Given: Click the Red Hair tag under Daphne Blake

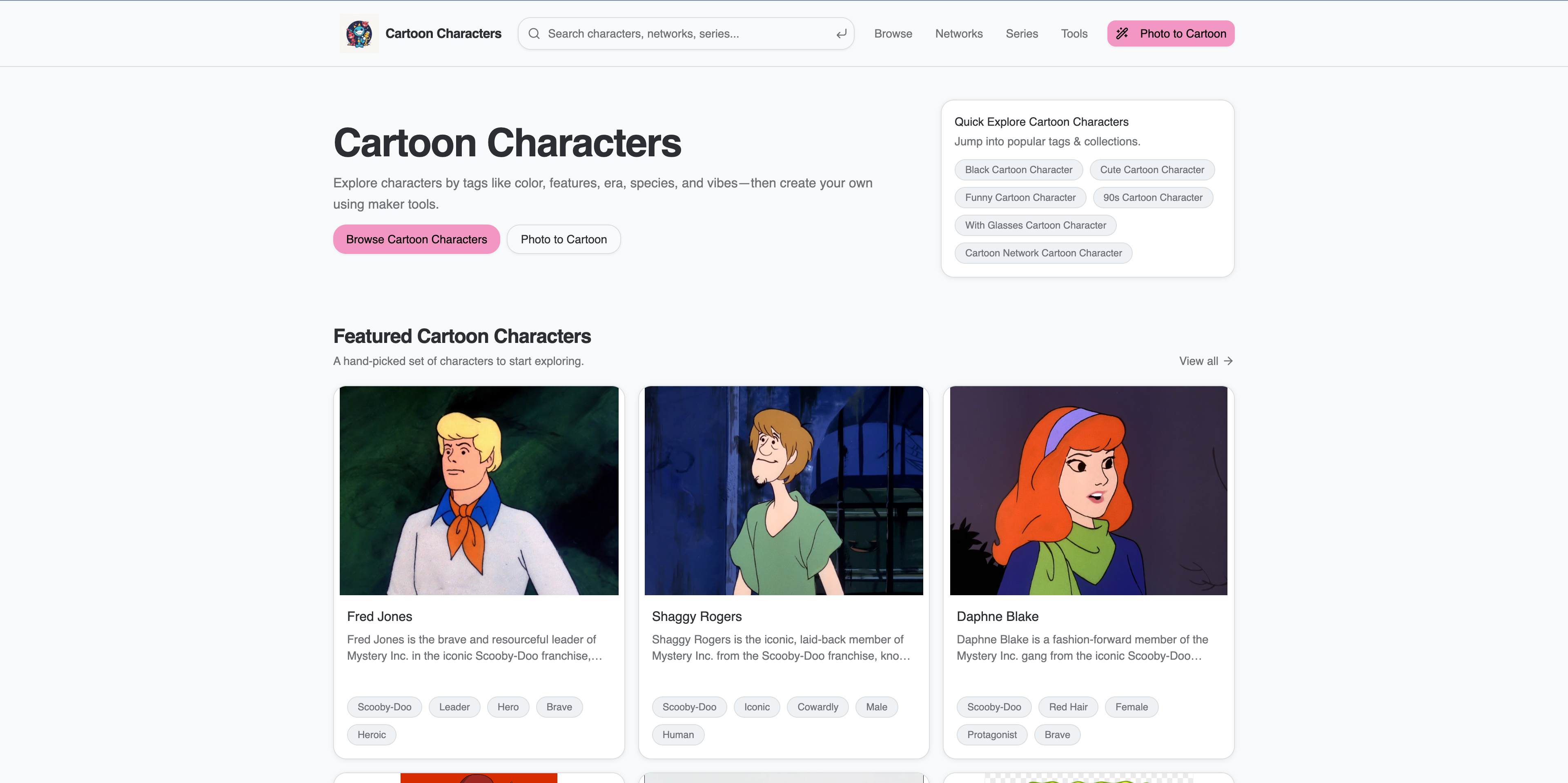Looking at the screenshot, I should pos(1068,706).
